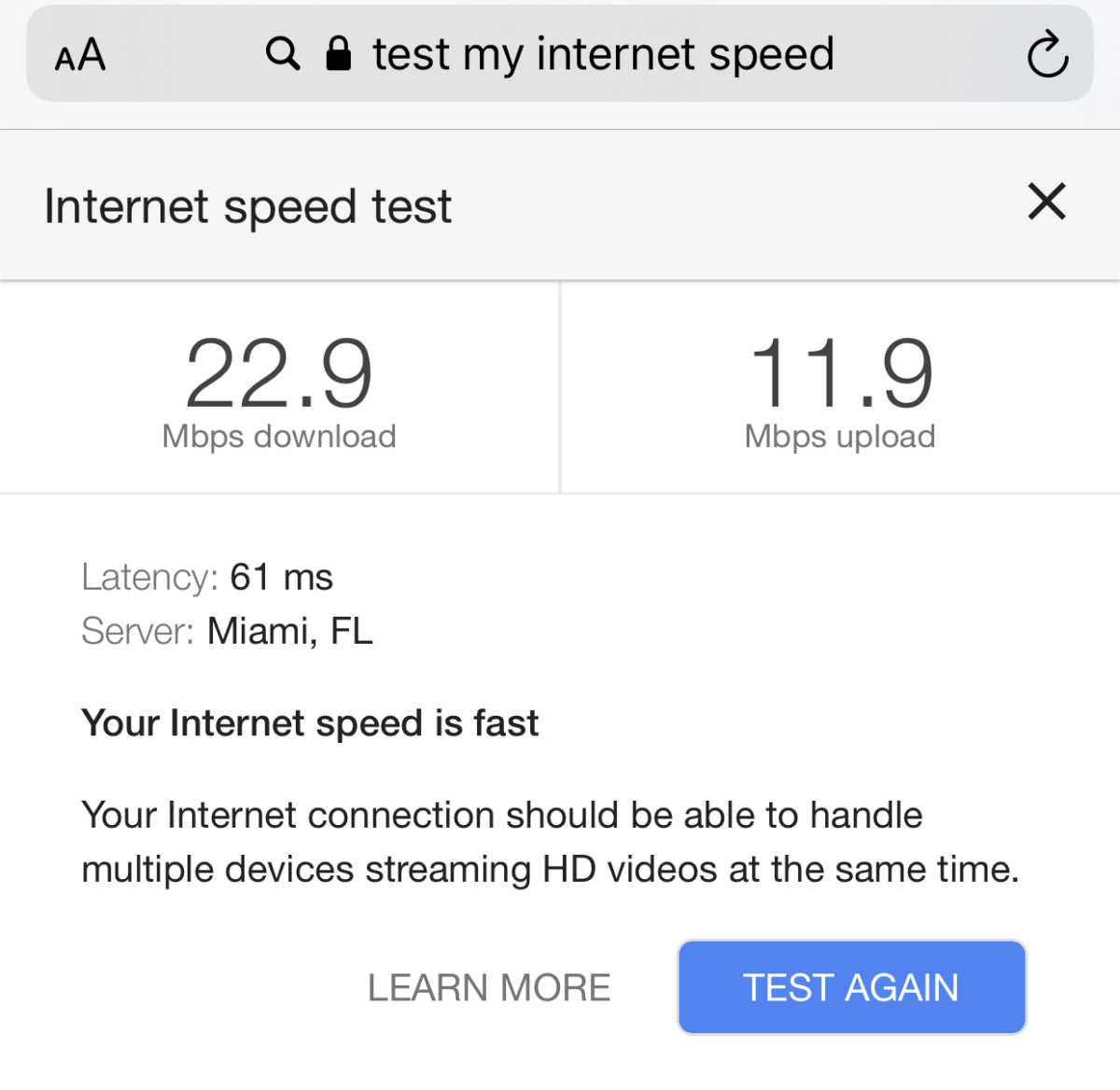The width and height of the screenshot is (1120, 1090).
Task: Click the 22.9 download speed value
Action: [279, 375]
